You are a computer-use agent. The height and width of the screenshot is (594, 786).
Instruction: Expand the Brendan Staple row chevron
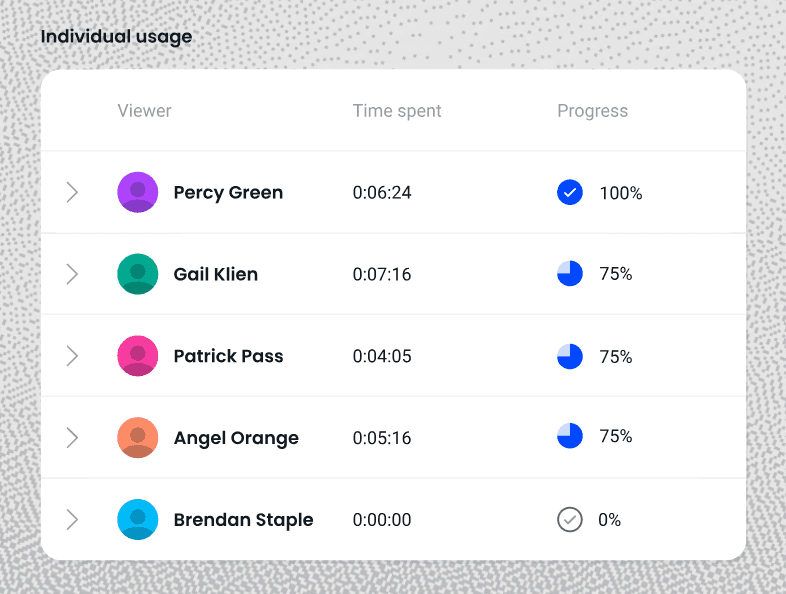click(72, 520)
